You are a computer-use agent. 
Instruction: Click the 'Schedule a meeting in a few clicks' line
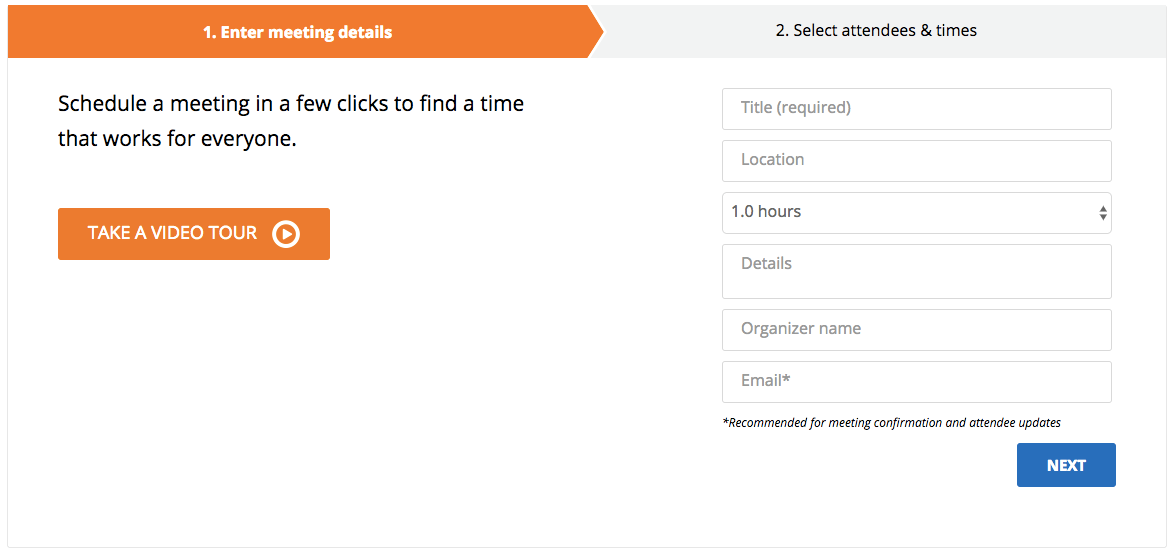tap(291, 104)
